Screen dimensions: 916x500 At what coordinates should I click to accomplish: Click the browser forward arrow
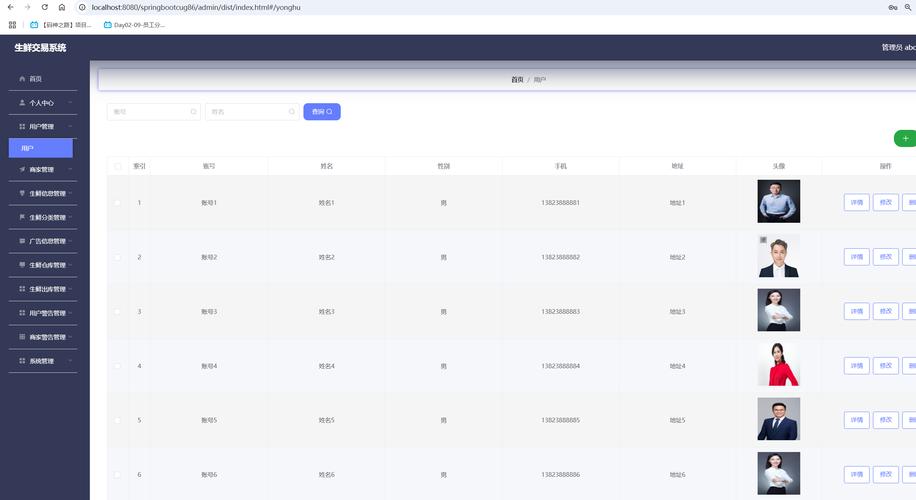(x=27, y=7)
